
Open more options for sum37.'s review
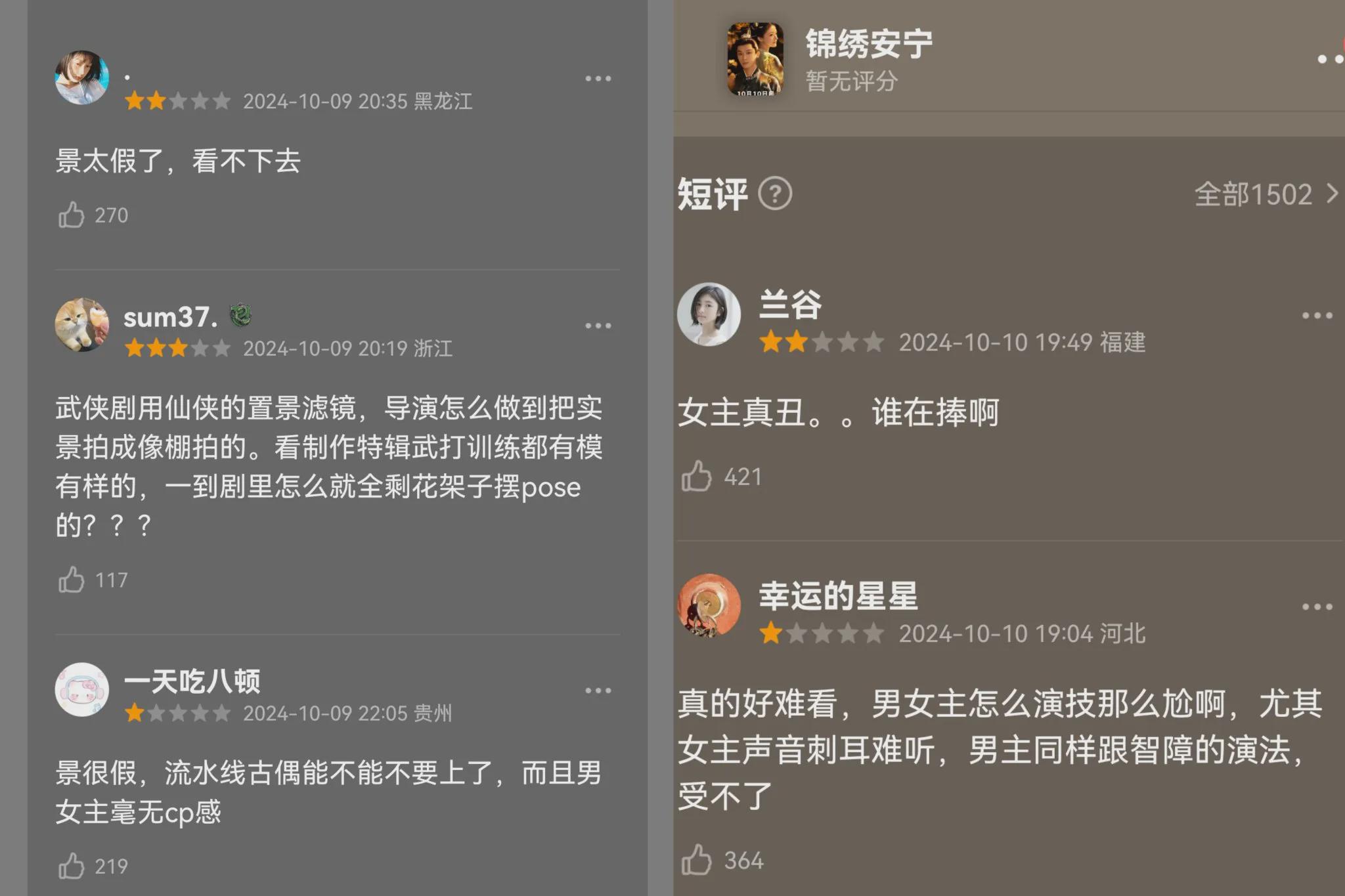(598, 326)
